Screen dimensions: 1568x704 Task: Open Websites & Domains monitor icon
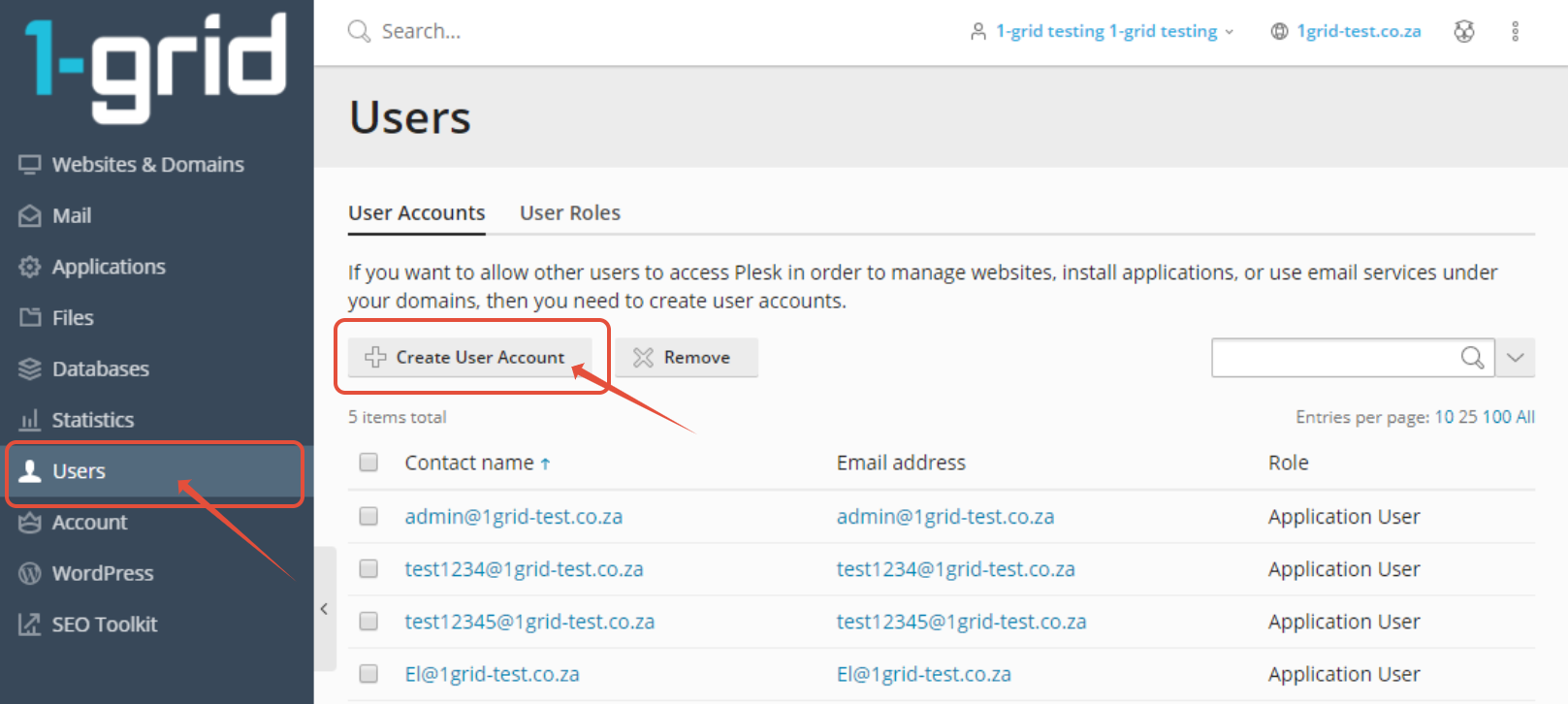click(x=30, y=165)
